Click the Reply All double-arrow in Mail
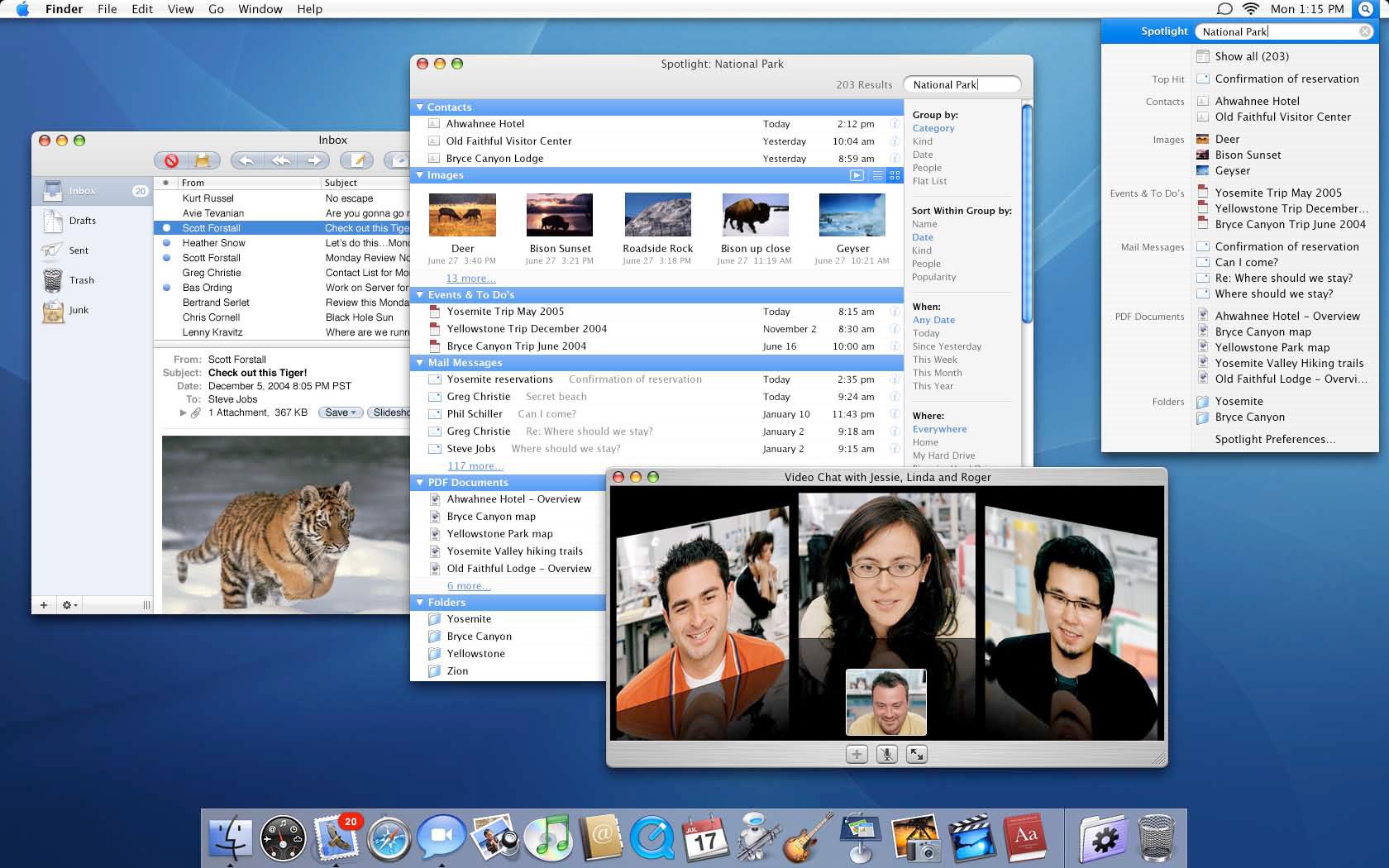This screenshot has width=1389, height=868. (281, 160)
